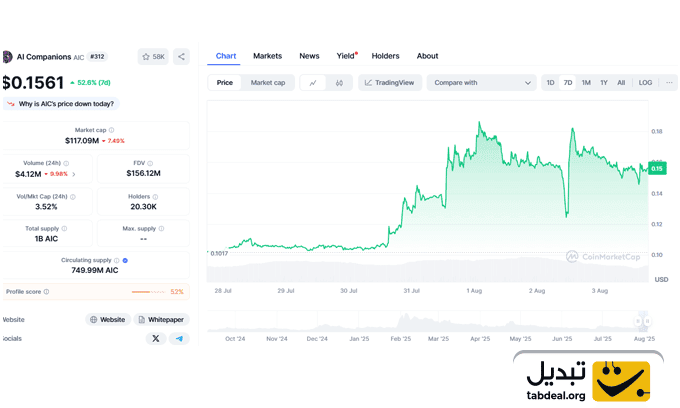Image resolution: width=680 pixels, height=408 pixels.
Task: Click the 3.52% Vol/Mkt Cap value
Action: click(46, 207)
